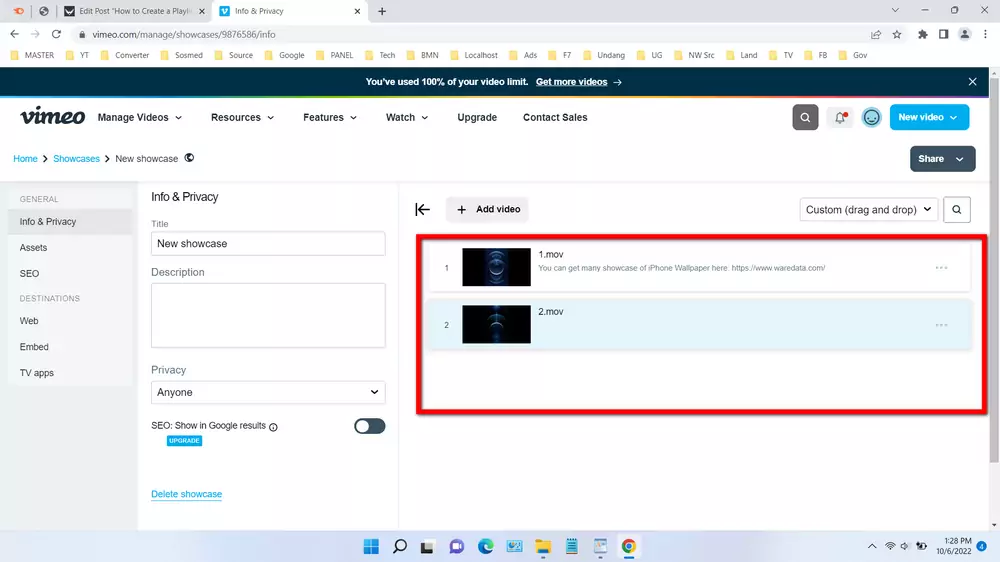The image size is (1000, 562).
Task: Click Contact Sales
Action: coord(555,117)
